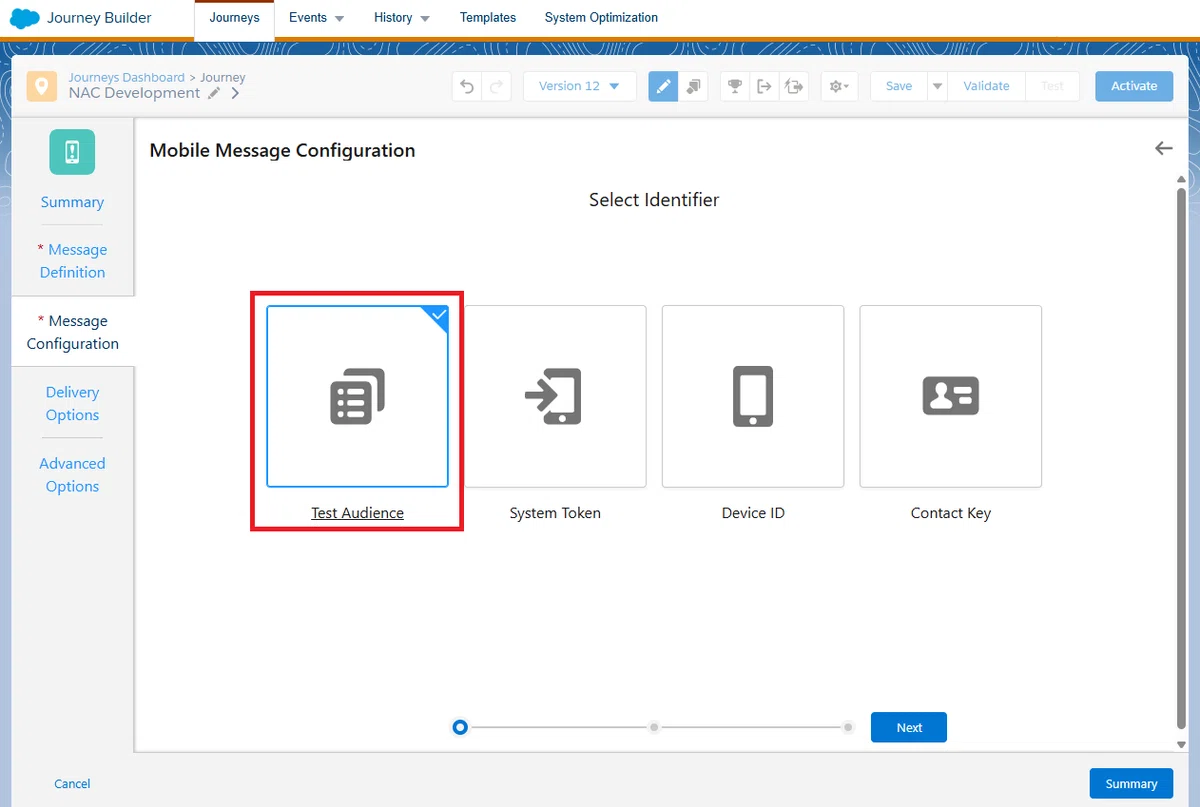Click the Salesforce cloud logo
The height and width of the screenshot is (807, 1200).
coord(24,18)
